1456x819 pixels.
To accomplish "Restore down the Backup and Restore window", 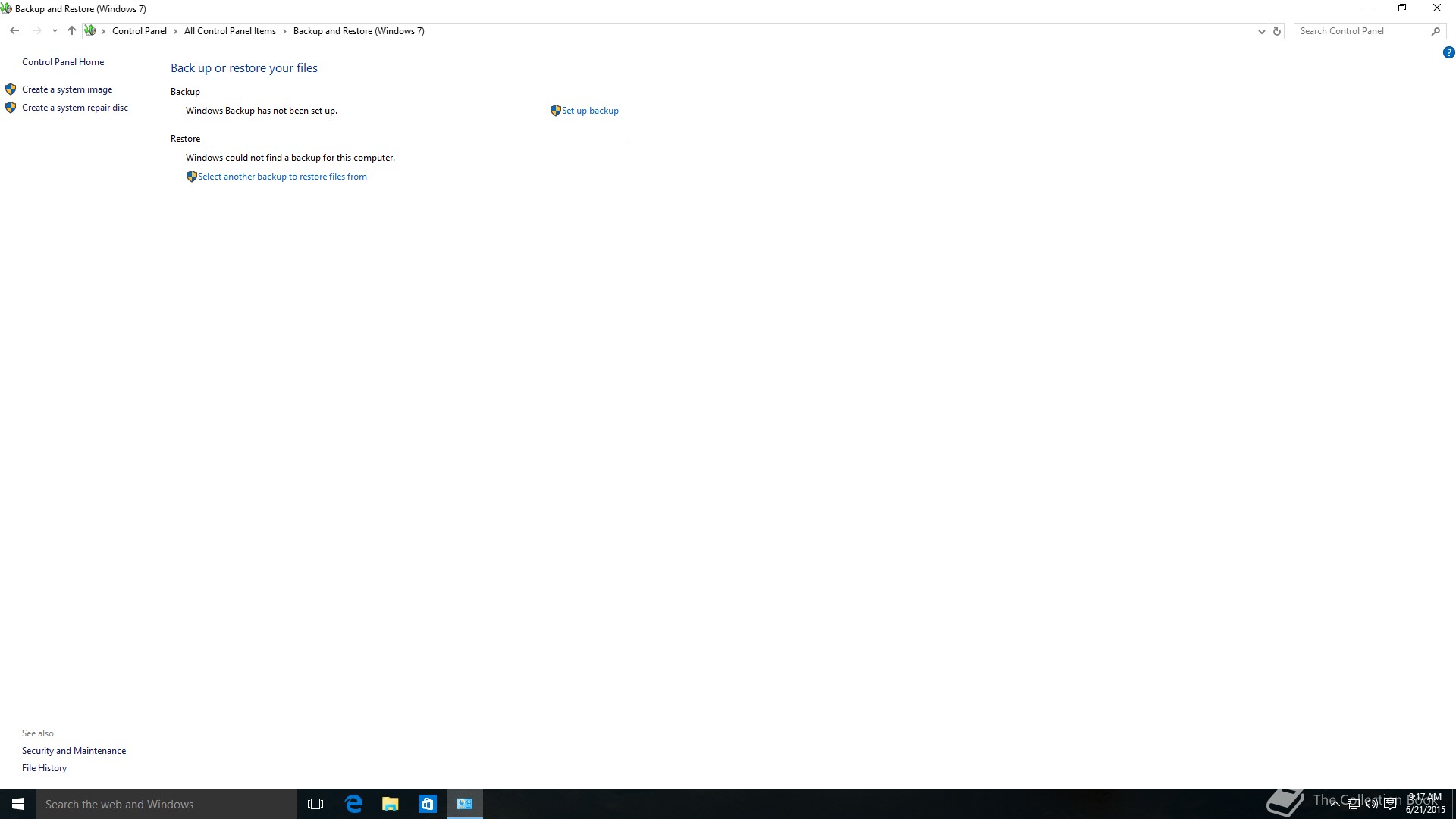I will point(1402,8).
